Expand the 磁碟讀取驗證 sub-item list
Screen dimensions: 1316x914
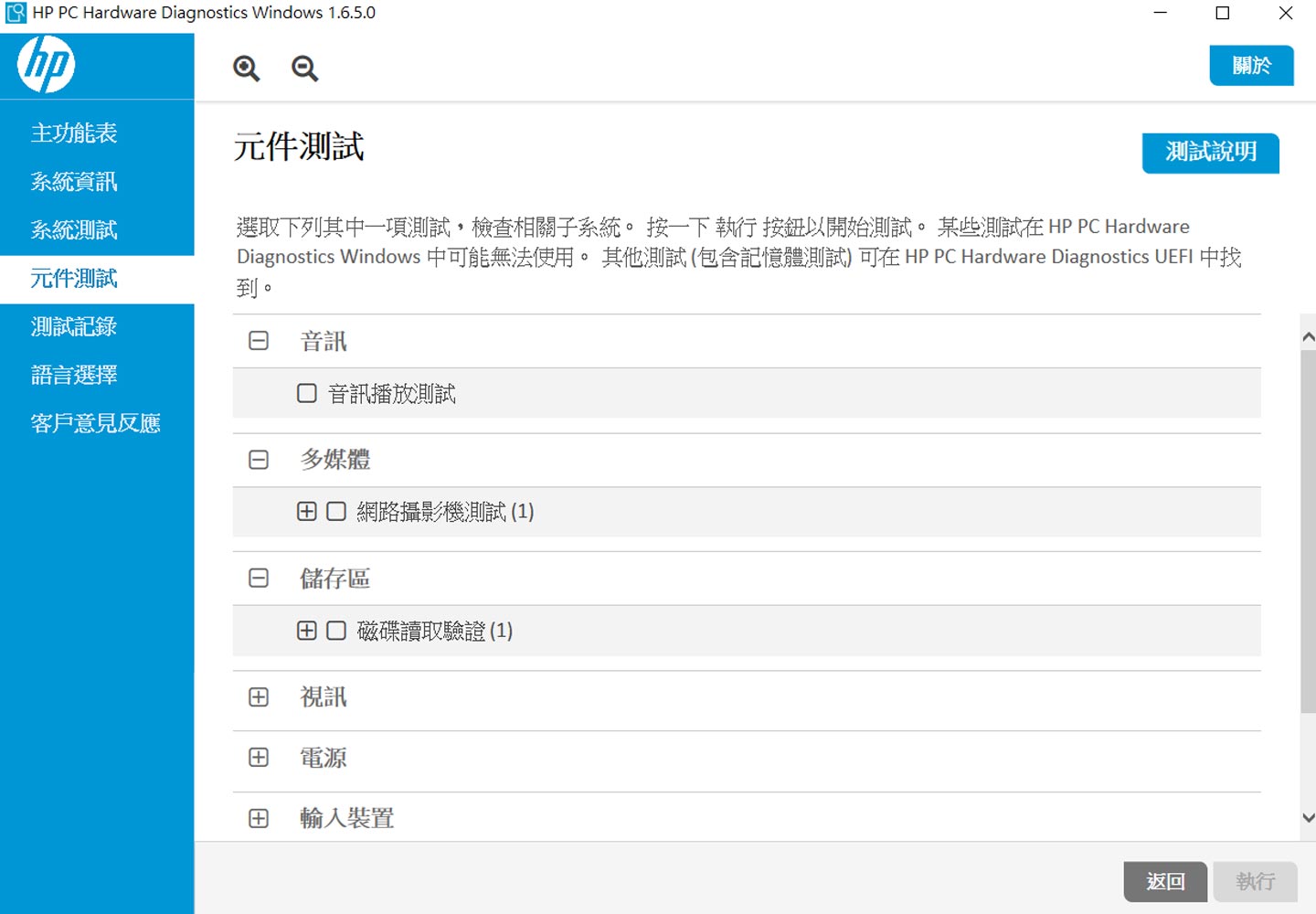pyautogui.click(x=306, y=631)
